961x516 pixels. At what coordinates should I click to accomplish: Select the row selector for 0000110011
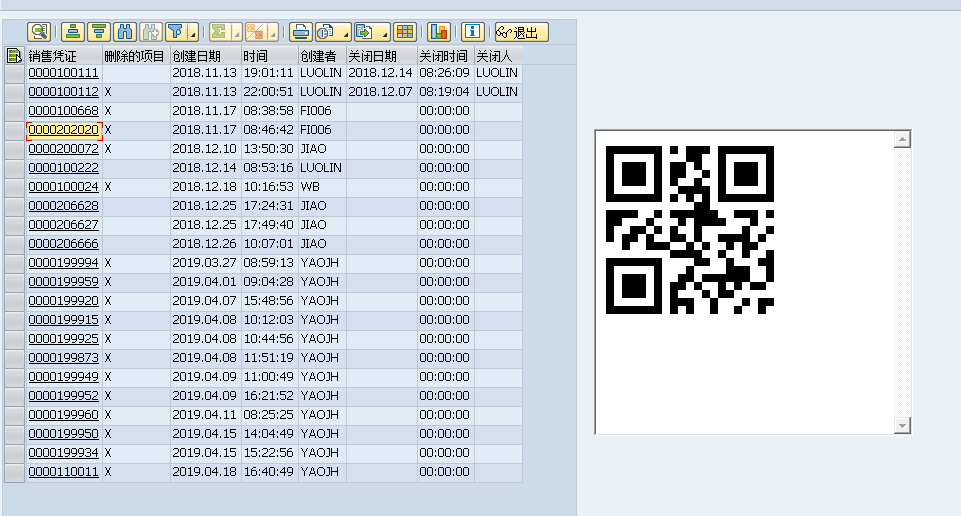(14, 472)
